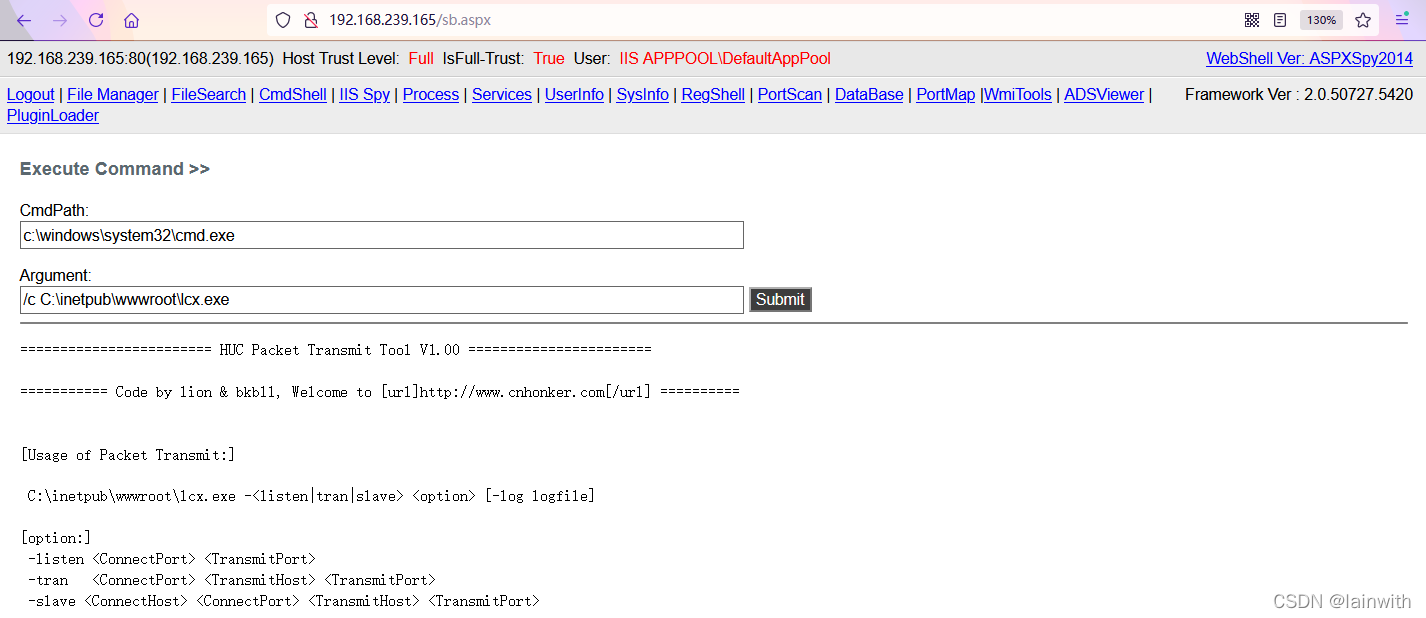Select the 'Code by lion & bkbll' line

tap(380, 392)
